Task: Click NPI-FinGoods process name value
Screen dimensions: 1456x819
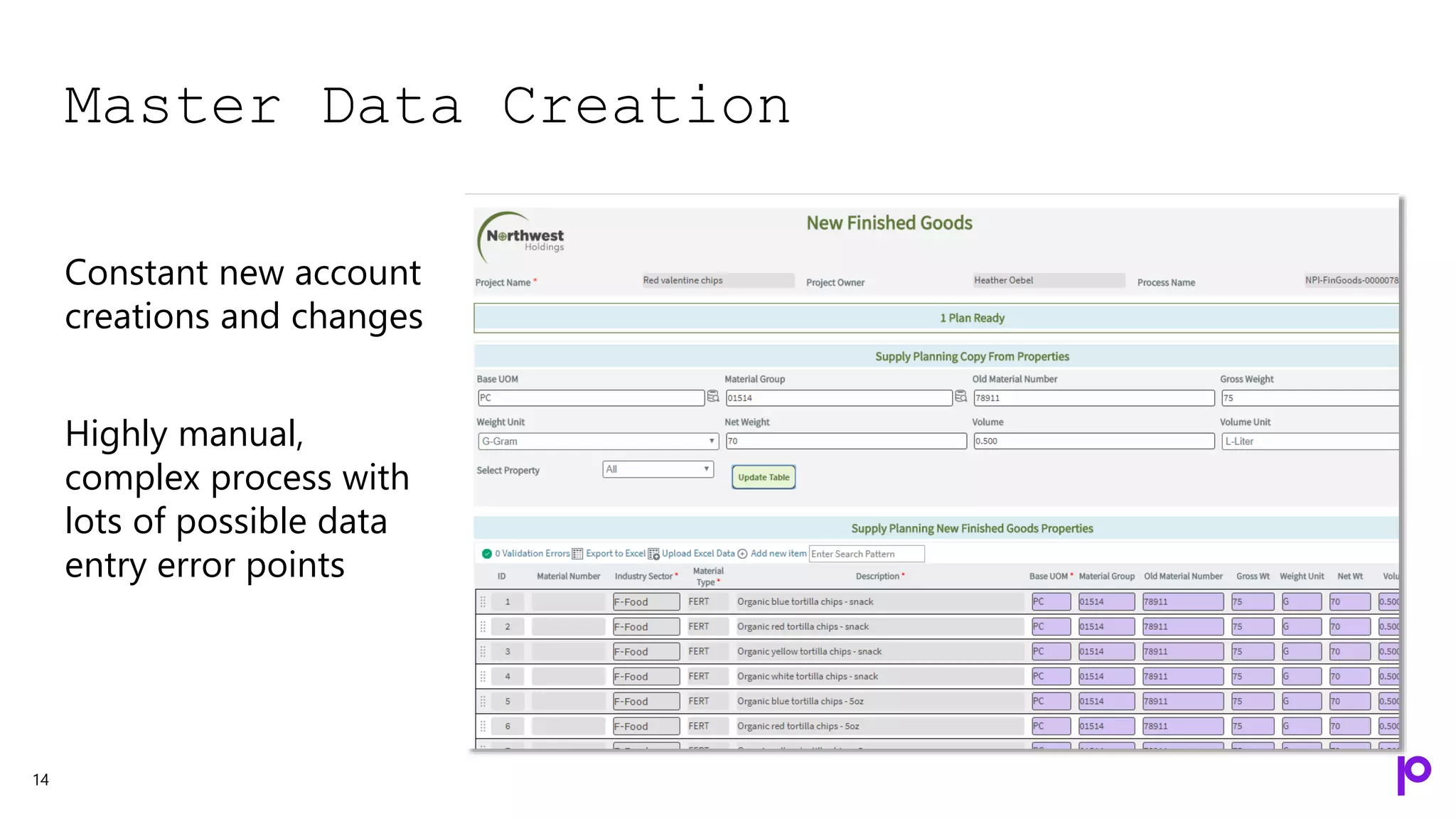Action: point(1351,281)
